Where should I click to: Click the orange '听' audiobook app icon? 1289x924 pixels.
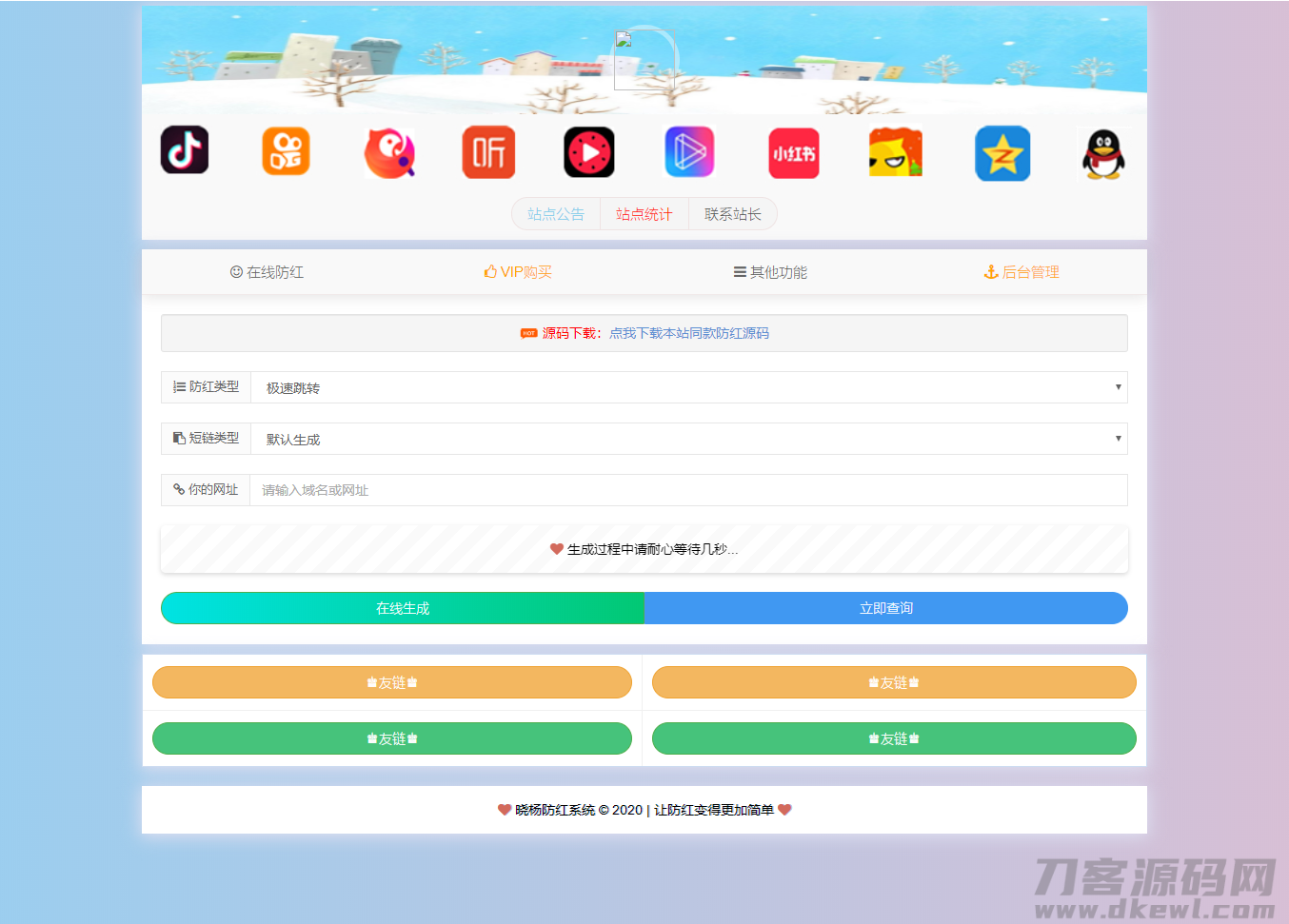click(x=488, y=151)
